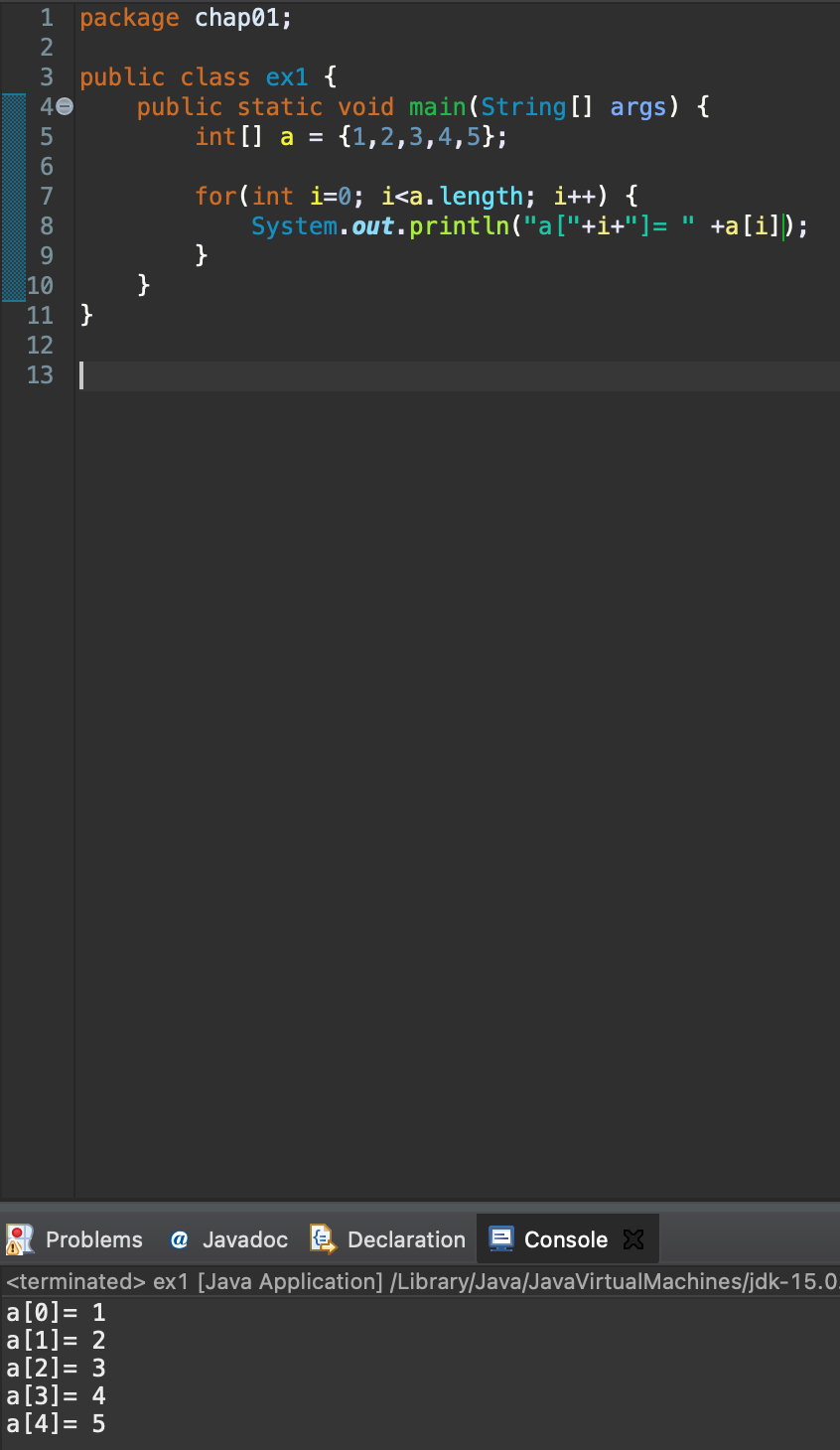
Task: Switch to the Javadoc tab
Action: 229,1239
